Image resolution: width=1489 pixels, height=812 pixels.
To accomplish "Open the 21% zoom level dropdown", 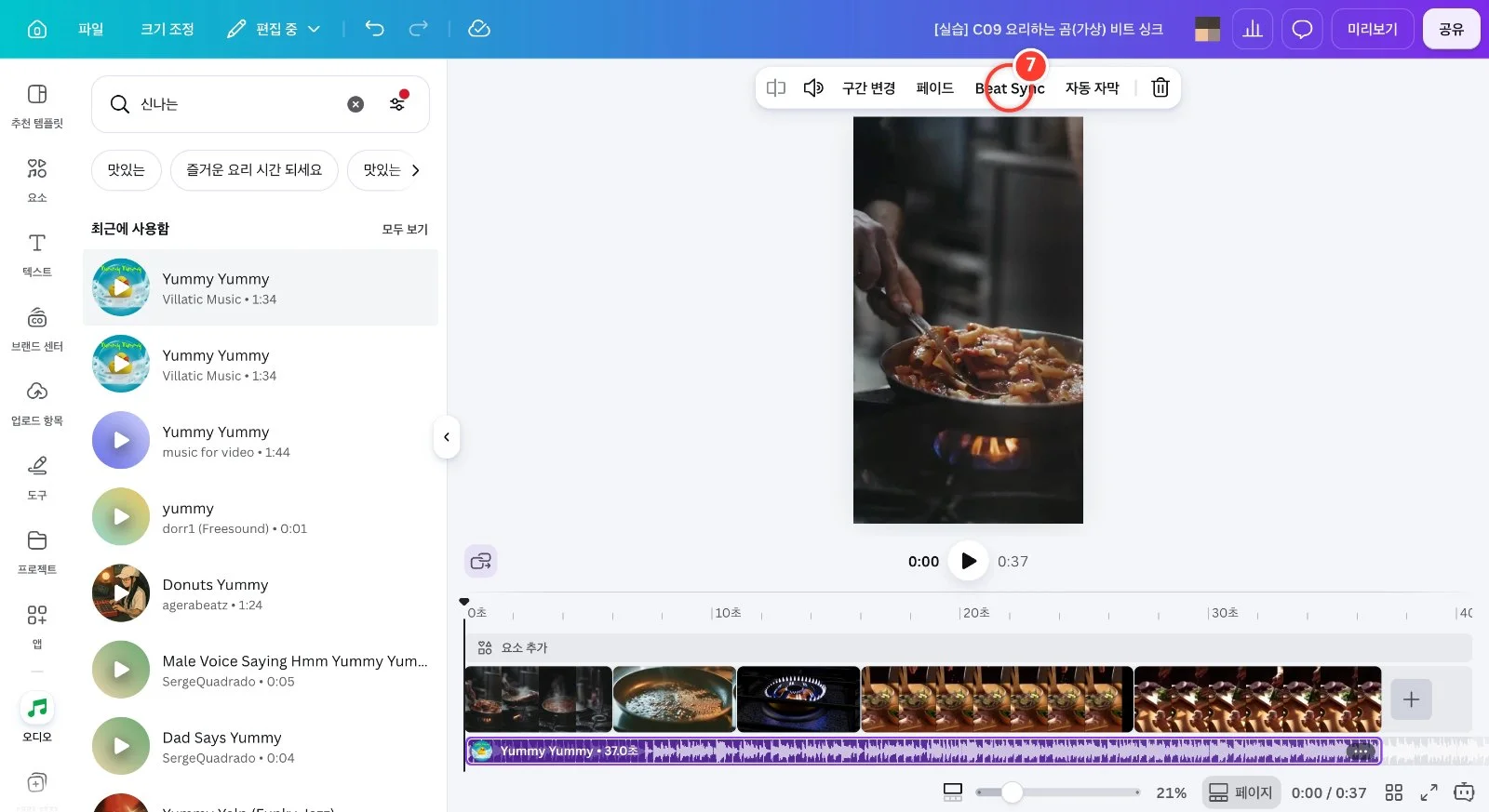I will click(x=1171, y=792).
